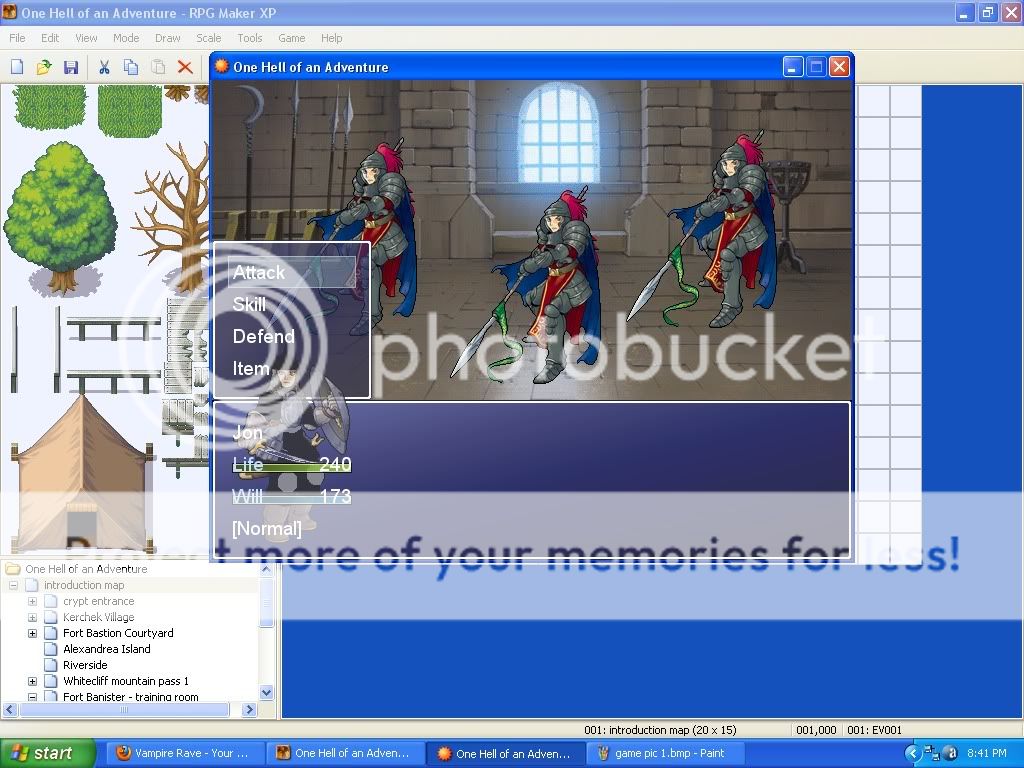Expand the Kerchek Village map node

(32, 617)
